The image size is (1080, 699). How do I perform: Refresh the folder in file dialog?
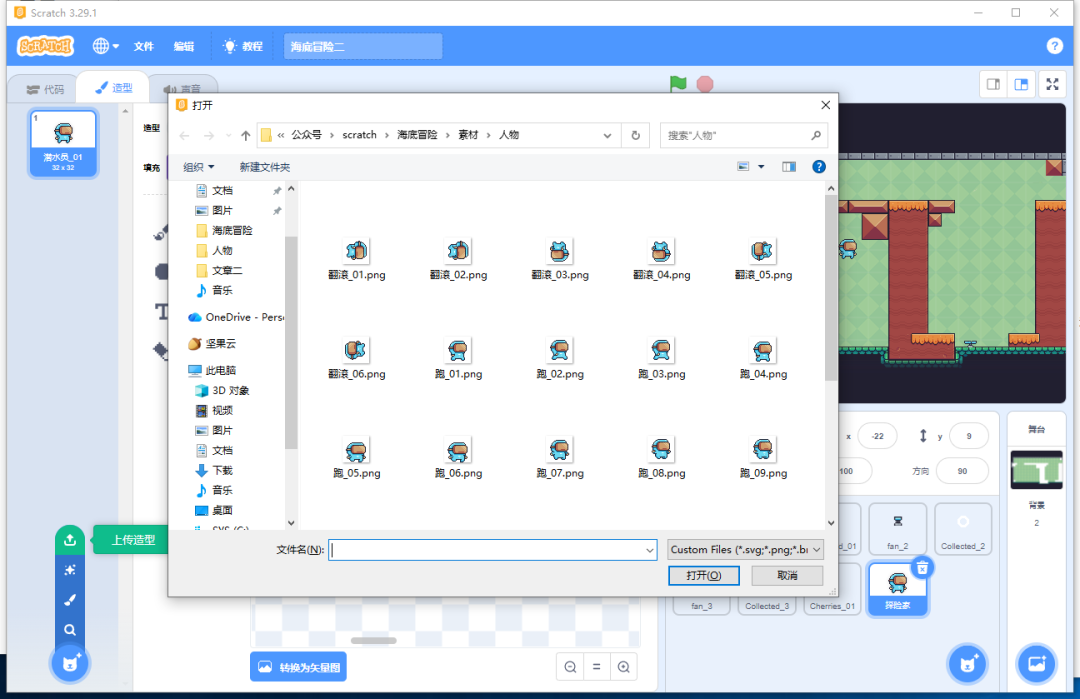pos(635,135)
